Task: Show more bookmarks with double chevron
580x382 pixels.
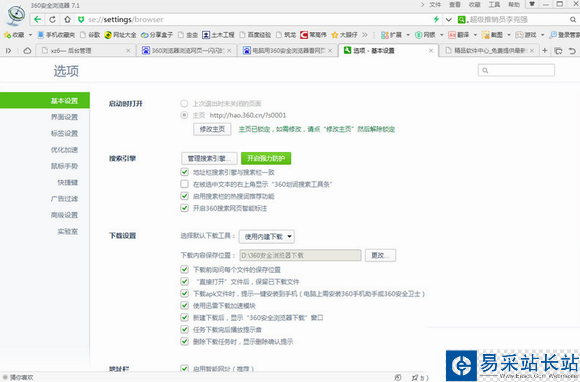Action: click(365, 35)
